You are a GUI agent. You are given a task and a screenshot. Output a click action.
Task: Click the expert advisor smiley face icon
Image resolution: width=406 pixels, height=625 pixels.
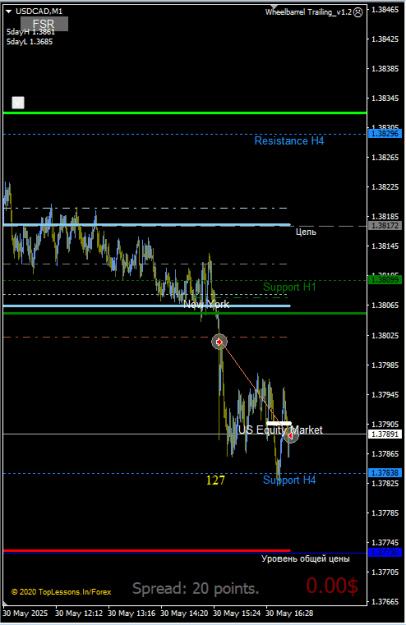(358, 12)
